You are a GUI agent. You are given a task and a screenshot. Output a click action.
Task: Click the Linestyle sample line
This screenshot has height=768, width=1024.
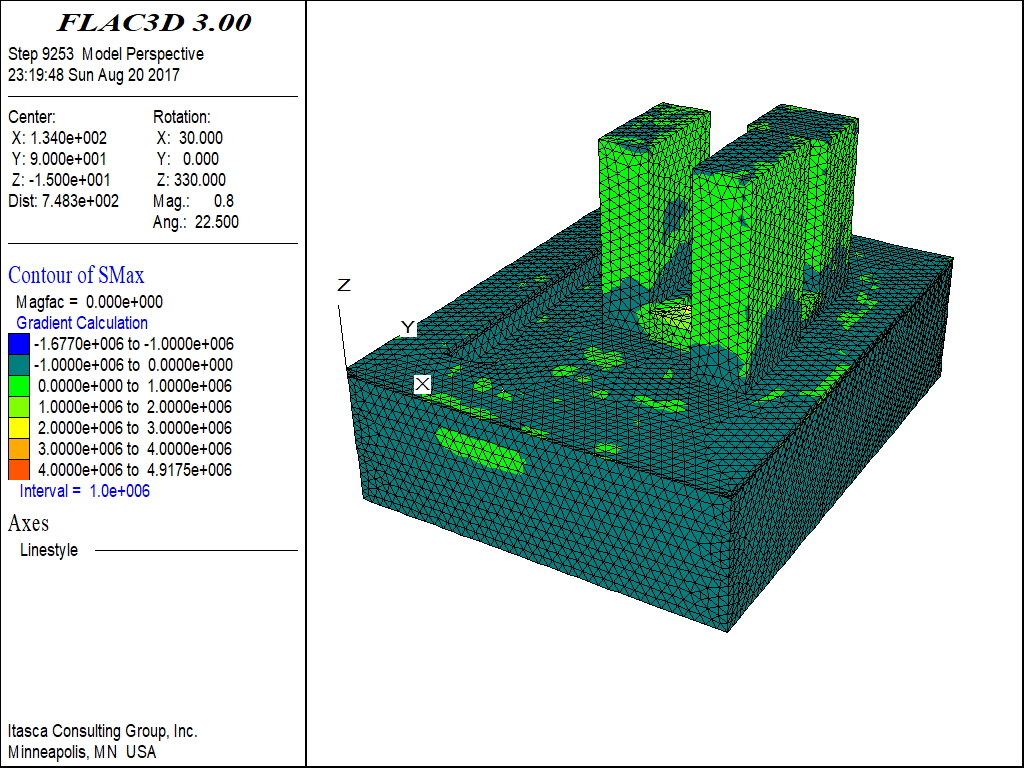pyautogui.click(x=196, y=550)
